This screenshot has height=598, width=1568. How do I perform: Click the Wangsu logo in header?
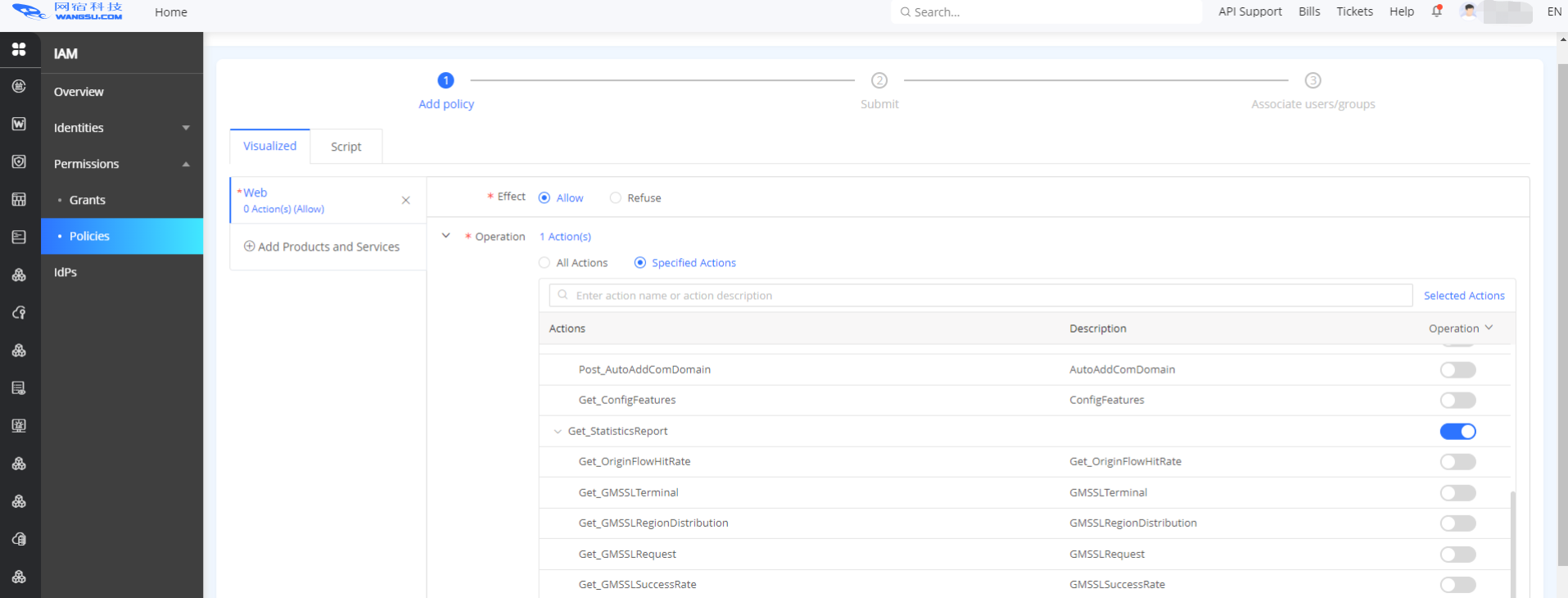68,11
